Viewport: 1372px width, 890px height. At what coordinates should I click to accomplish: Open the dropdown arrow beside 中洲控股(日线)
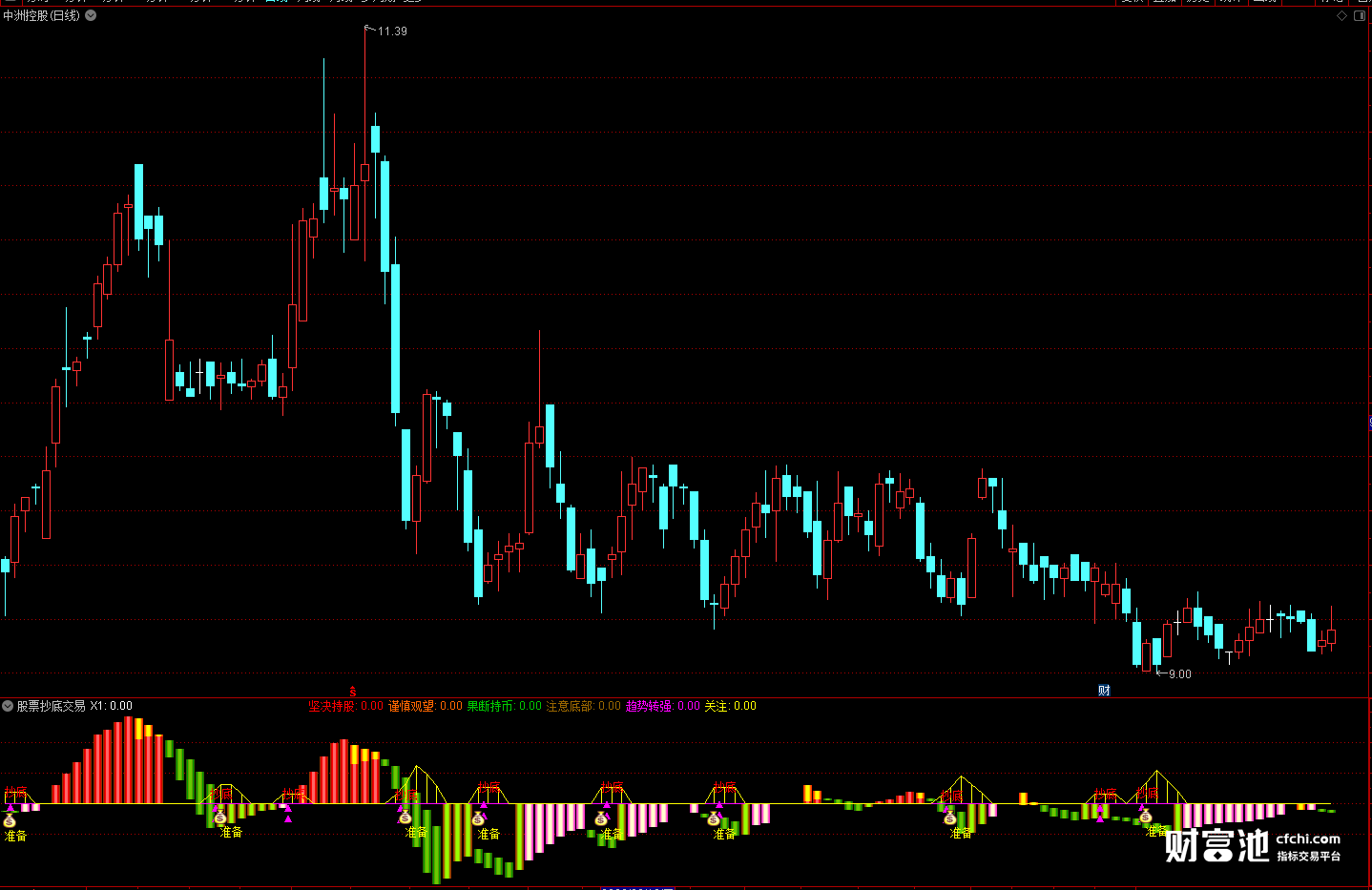pyautogui.click(x=91, y=15)
